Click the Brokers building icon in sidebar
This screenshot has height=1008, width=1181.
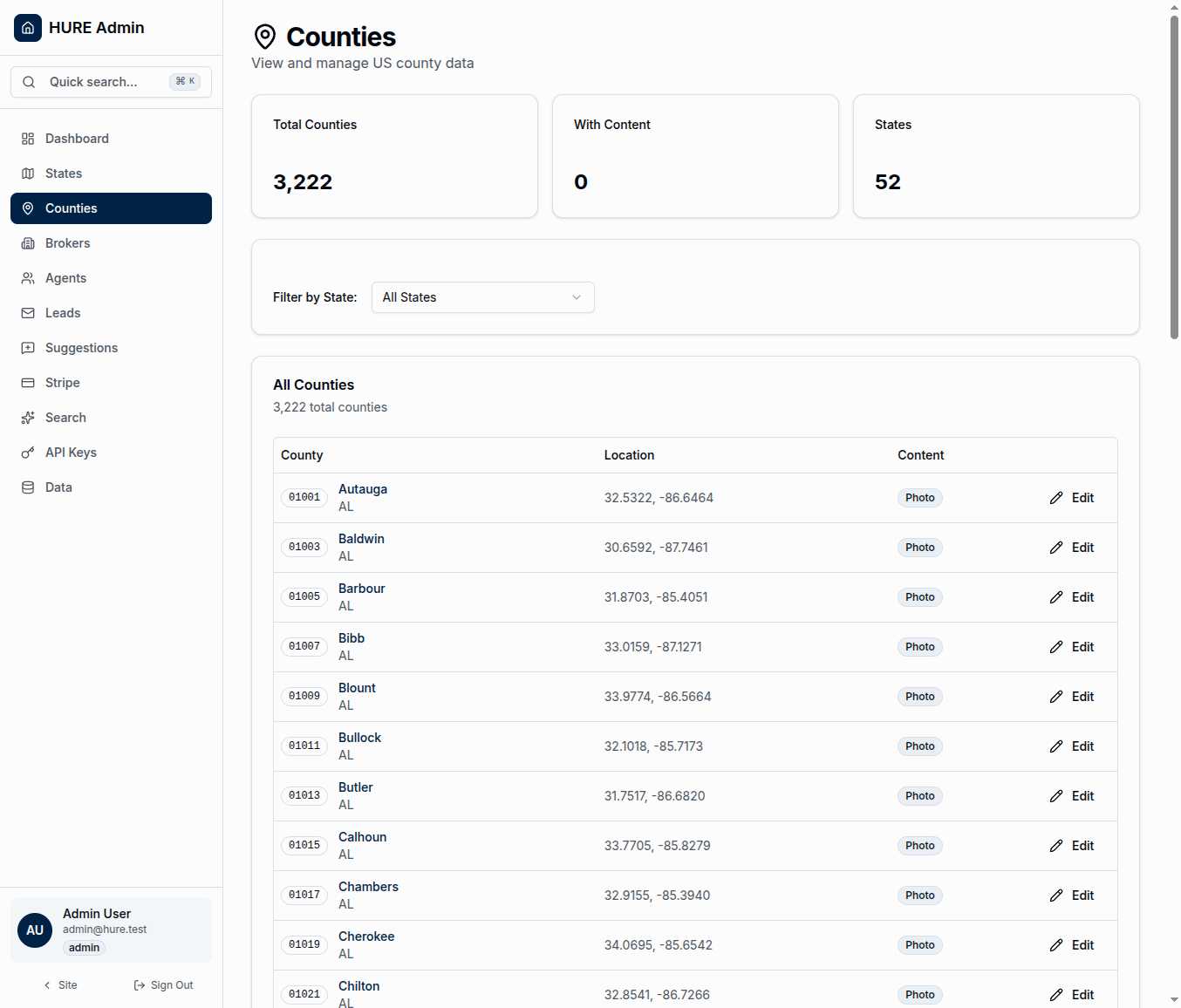pos(28,243)
